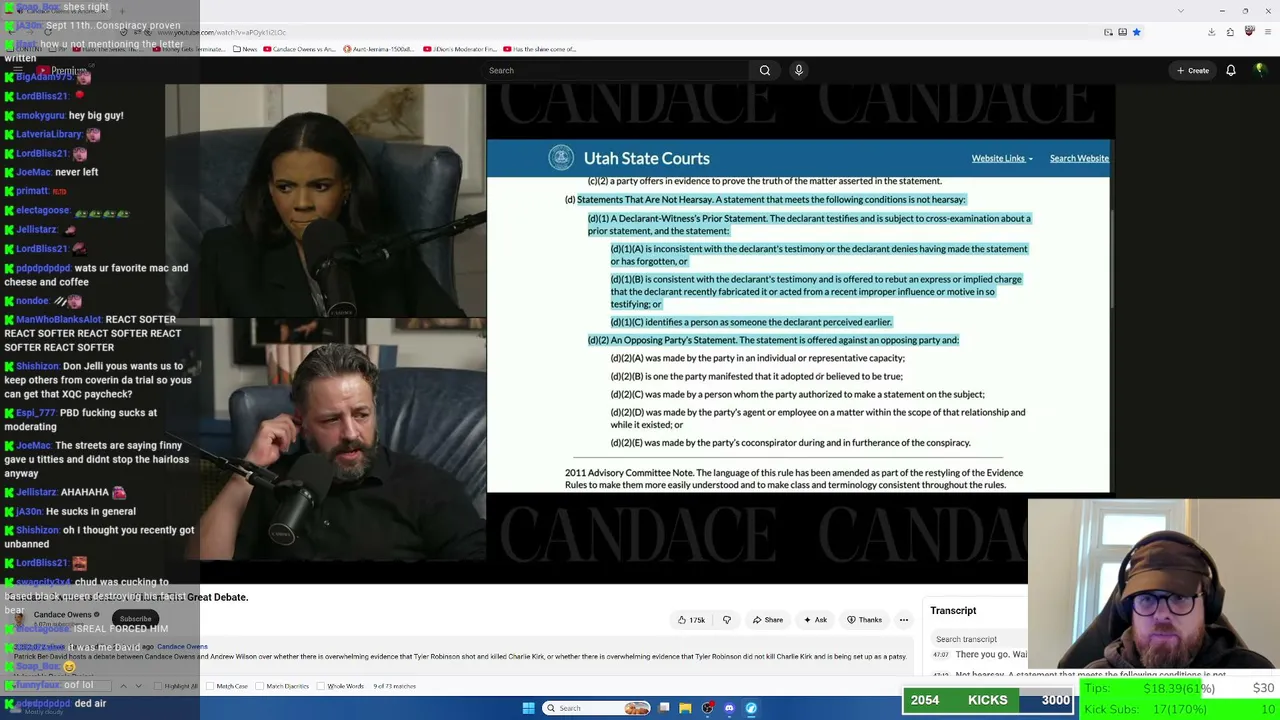The width and height of the screenshot is (1280, 720).
Task: Click chat username 'ManWhoBlanksAlot'
Action: [x=60, y=320]
